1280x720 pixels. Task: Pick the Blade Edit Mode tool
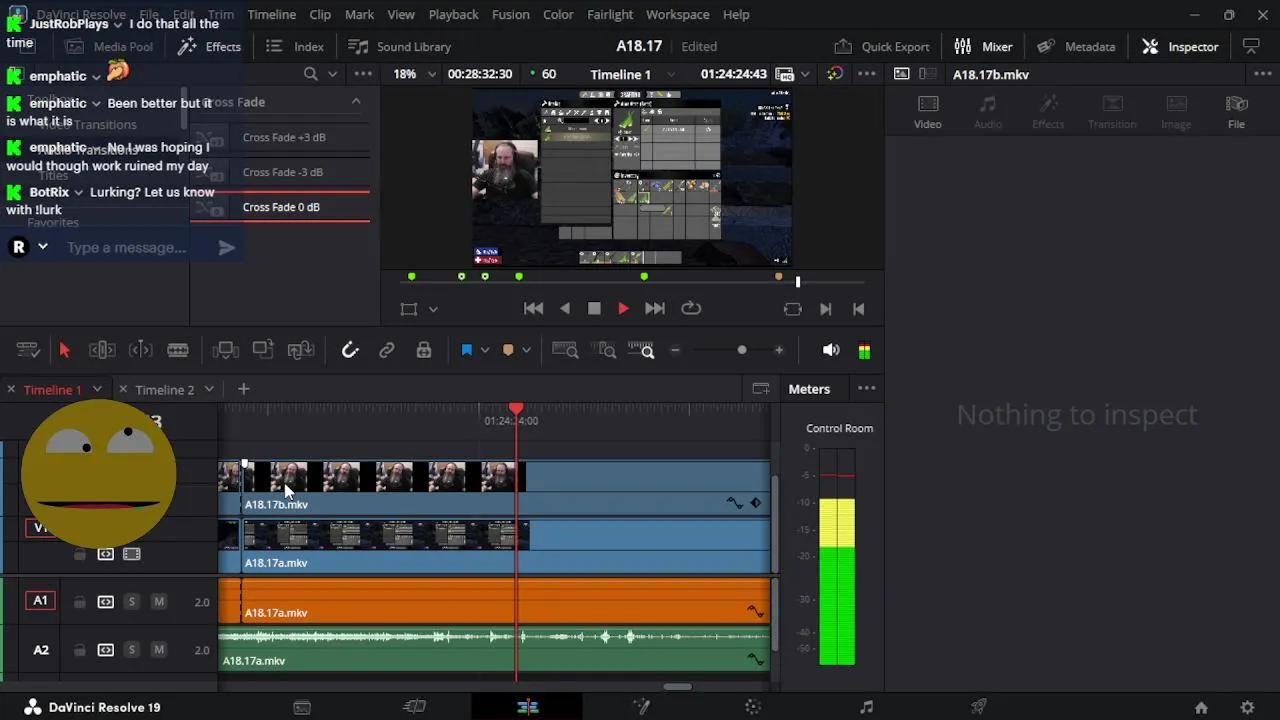pyautogui.click(x=178, y=350)
